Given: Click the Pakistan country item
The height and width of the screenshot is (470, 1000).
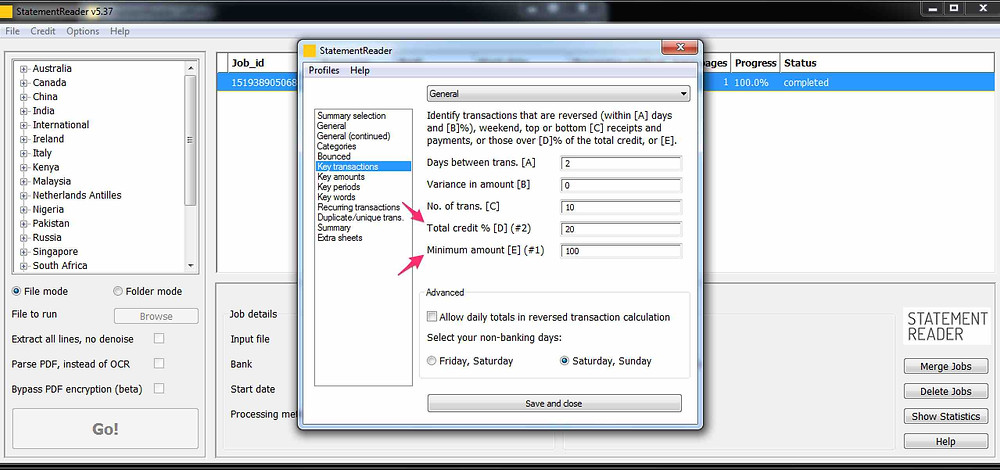Looking at the screenshot, I should pos(51,223).
